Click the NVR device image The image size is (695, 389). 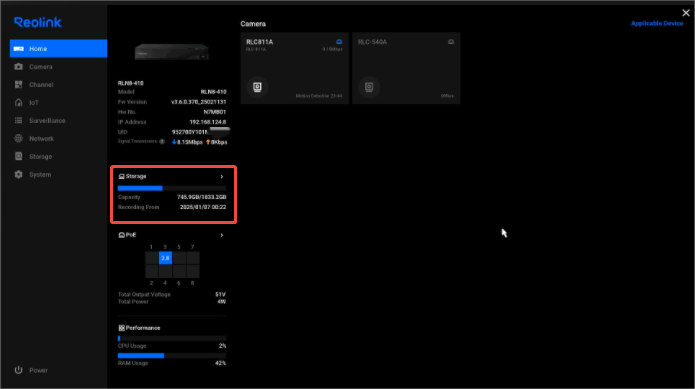172,52
